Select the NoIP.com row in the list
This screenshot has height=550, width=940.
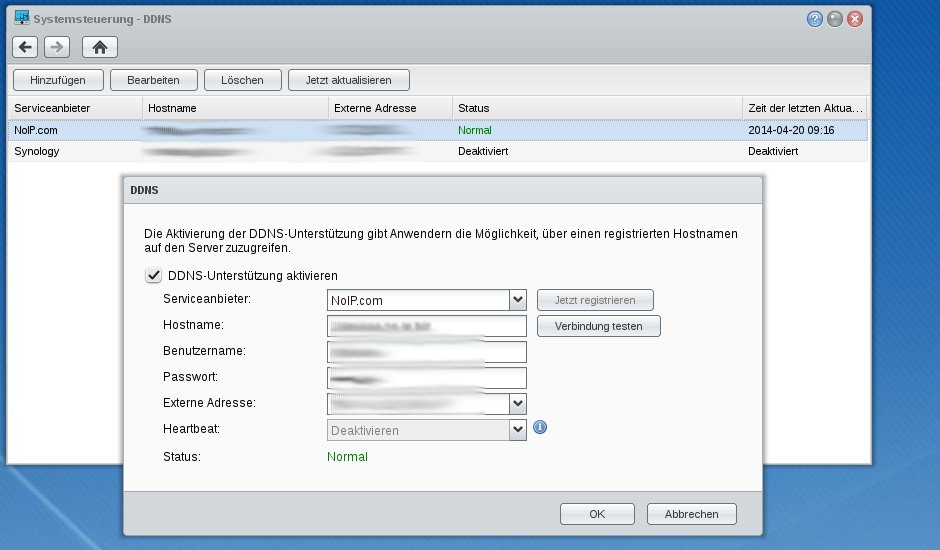438,130
